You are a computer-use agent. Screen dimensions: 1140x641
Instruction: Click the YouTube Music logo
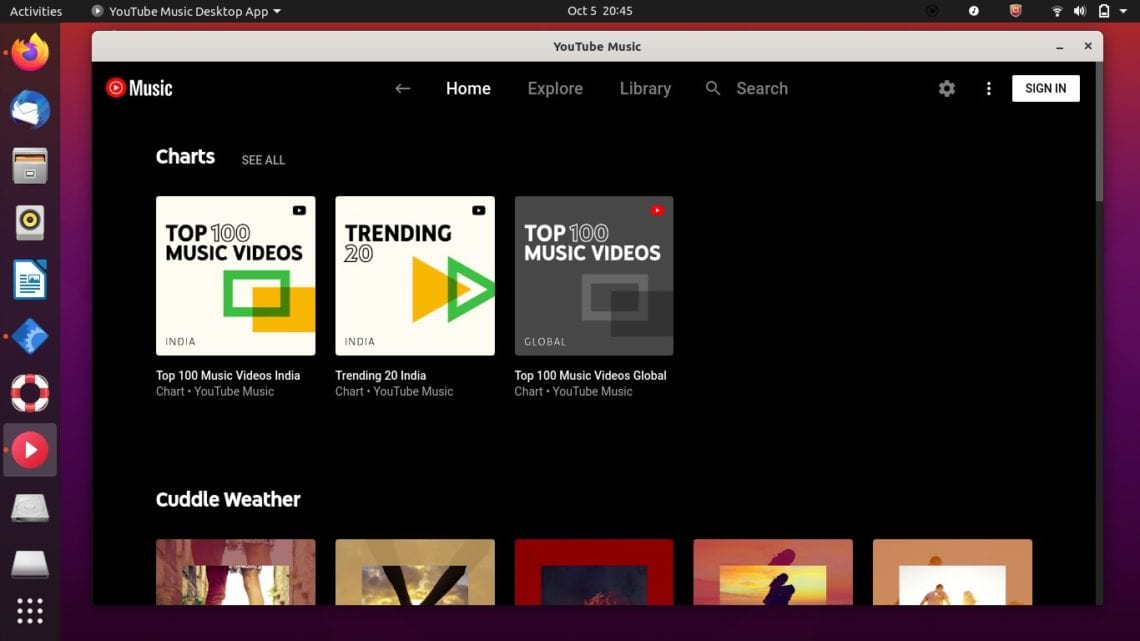coord(138,88)
